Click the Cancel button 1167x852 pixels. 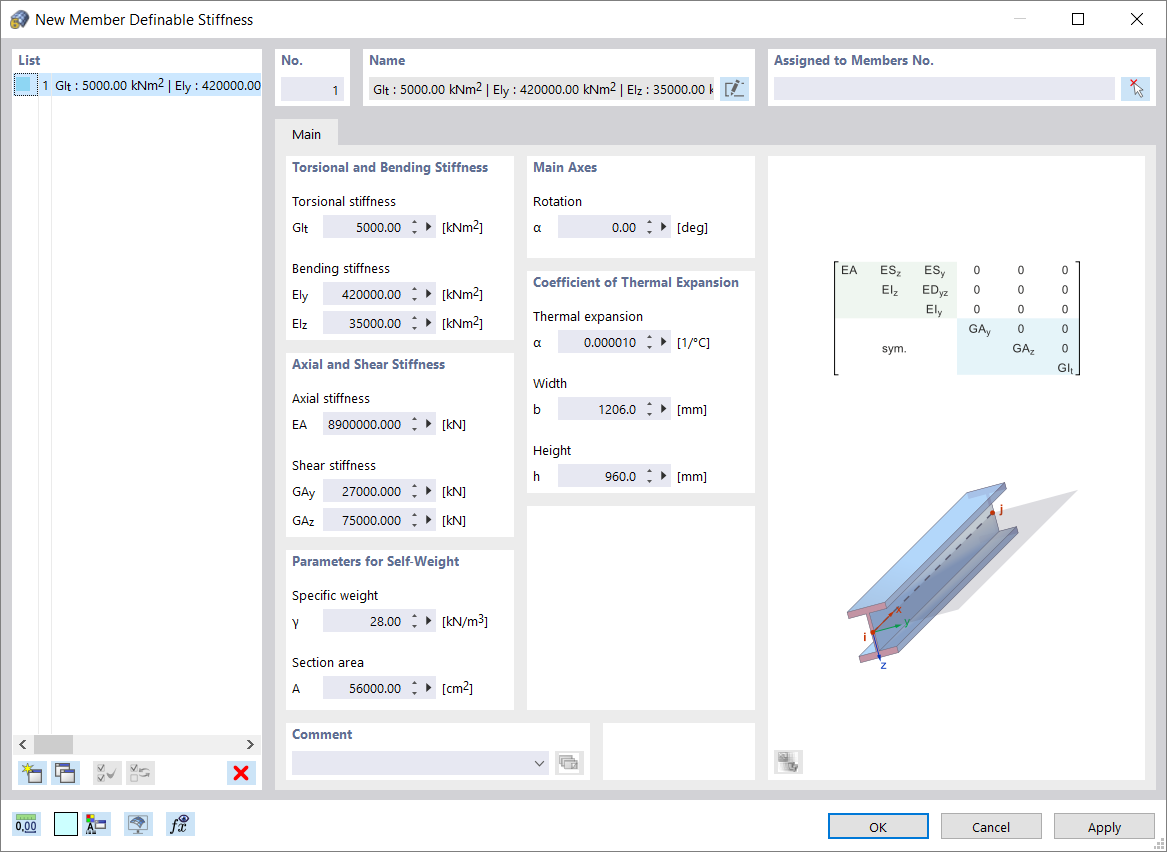tap(991, 827)
